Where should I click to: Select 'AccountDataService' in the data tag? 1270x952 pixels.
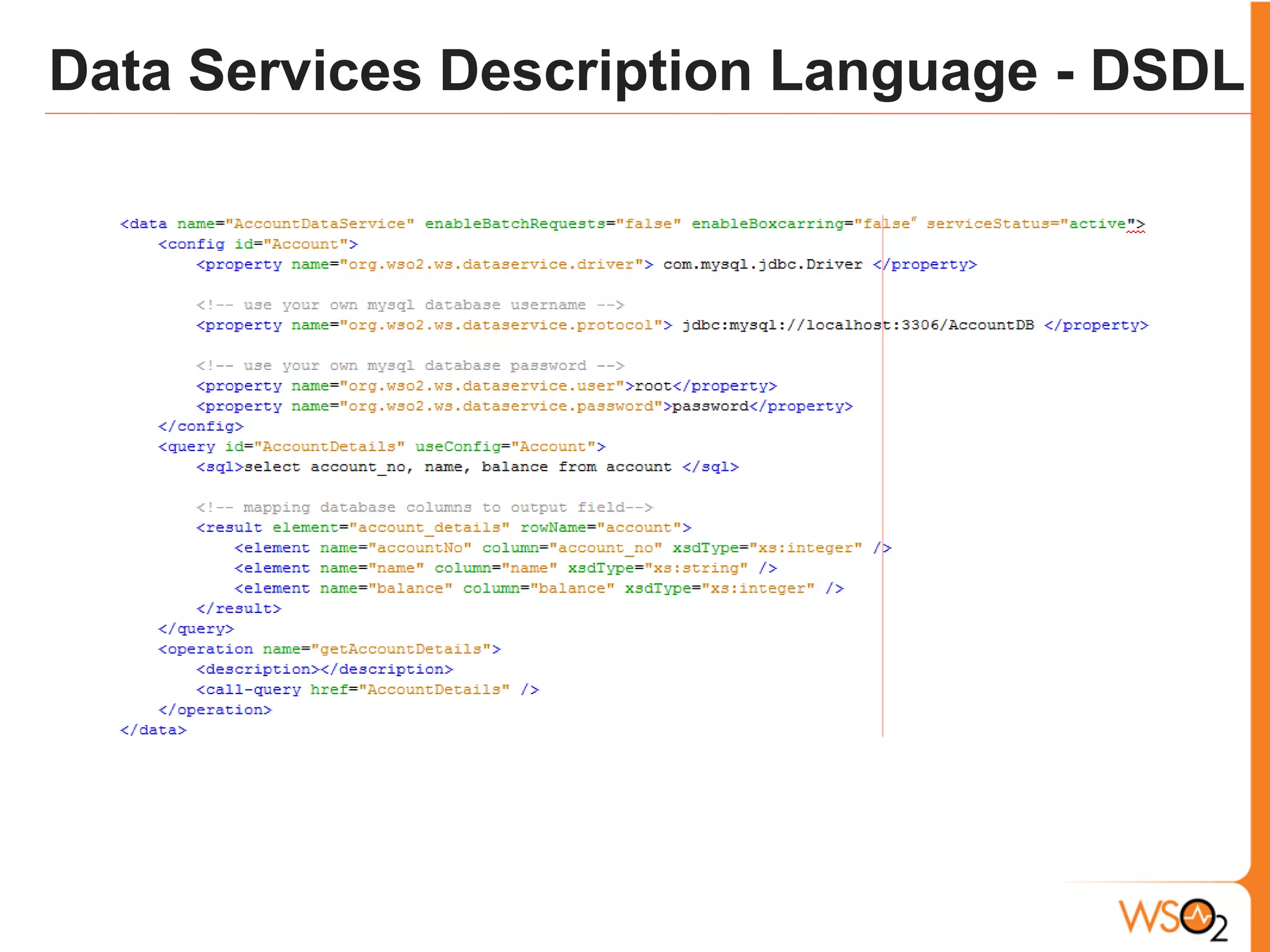[x=320, y=224]
